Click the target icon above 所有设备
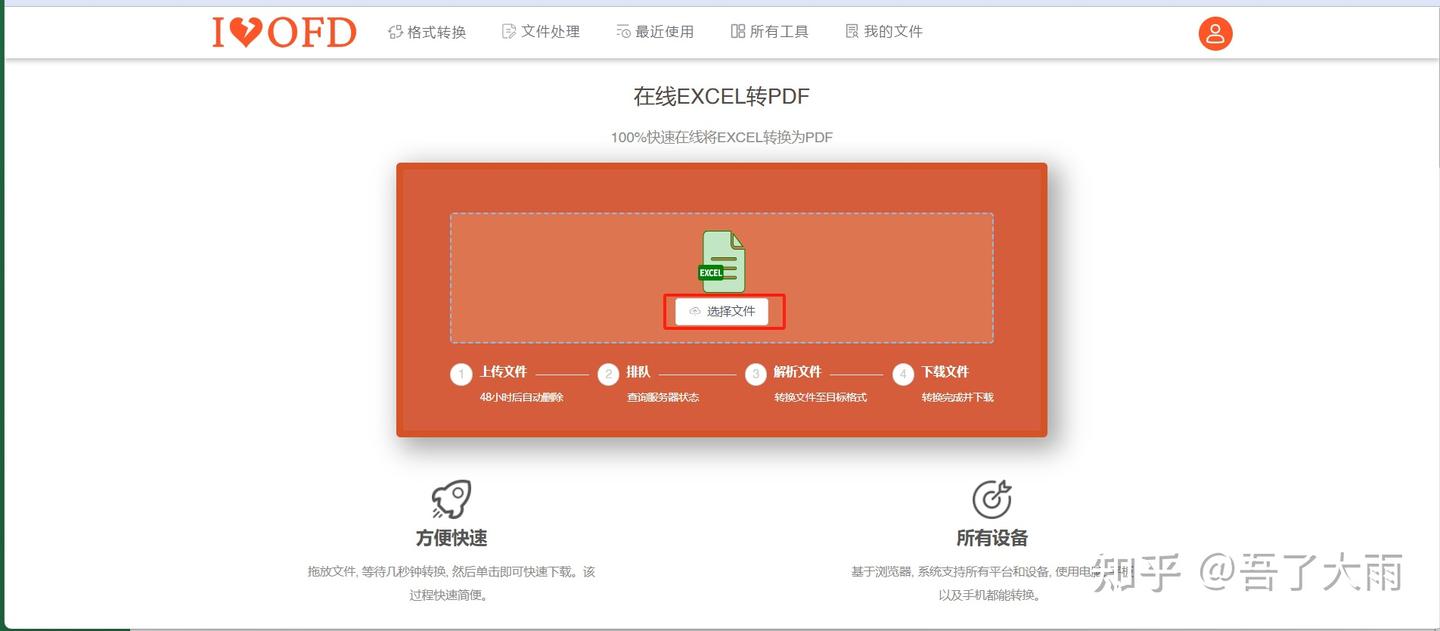Viewport: 1440px width, 631px height. click(x=991, y=498)
